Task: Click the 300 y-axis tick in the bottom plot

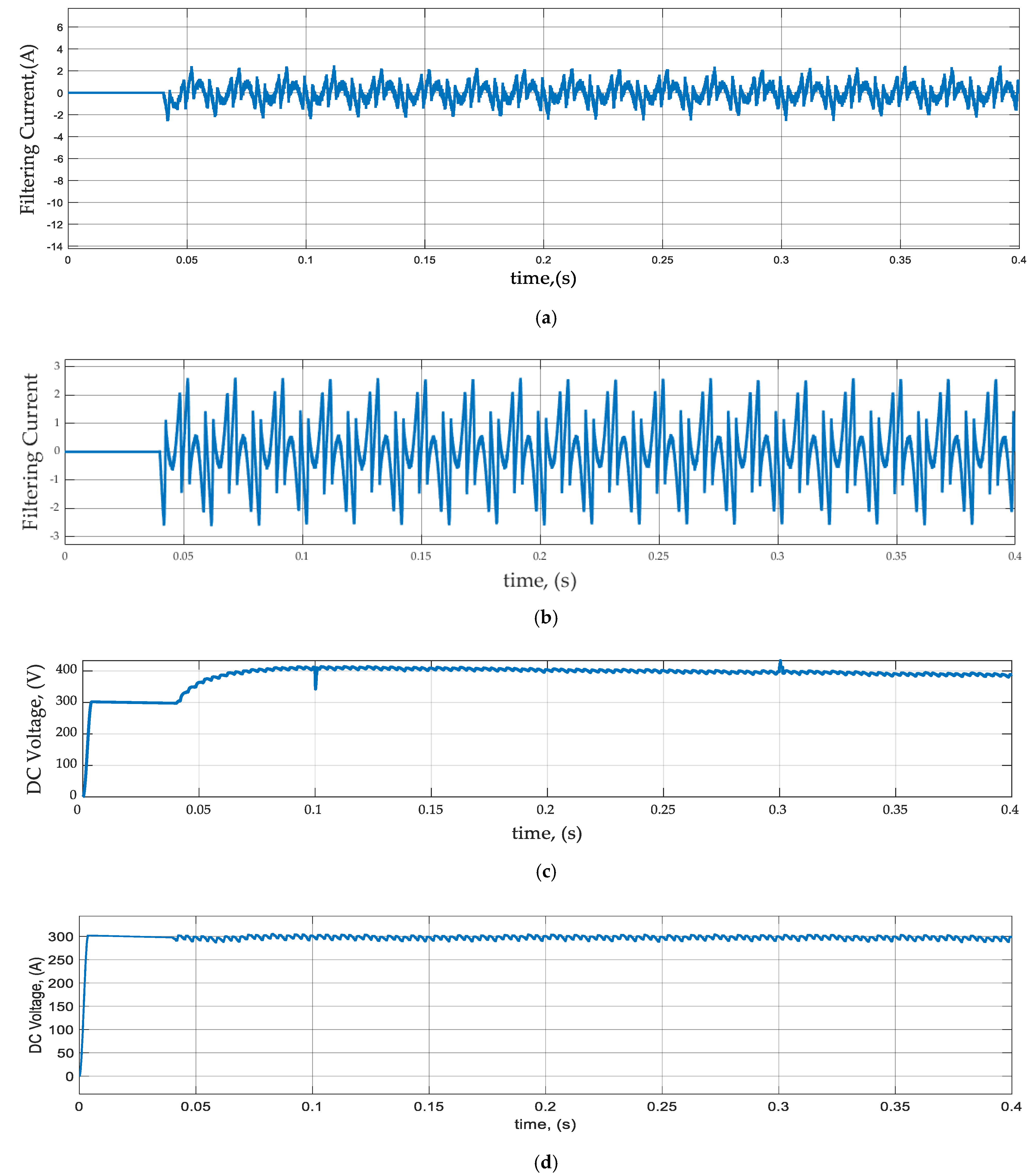Action: tap(61, 937)
